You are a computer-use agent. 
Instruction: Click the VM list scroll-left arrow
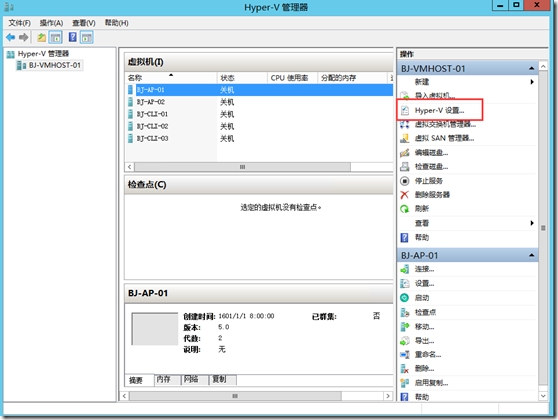tap(130, 167)
